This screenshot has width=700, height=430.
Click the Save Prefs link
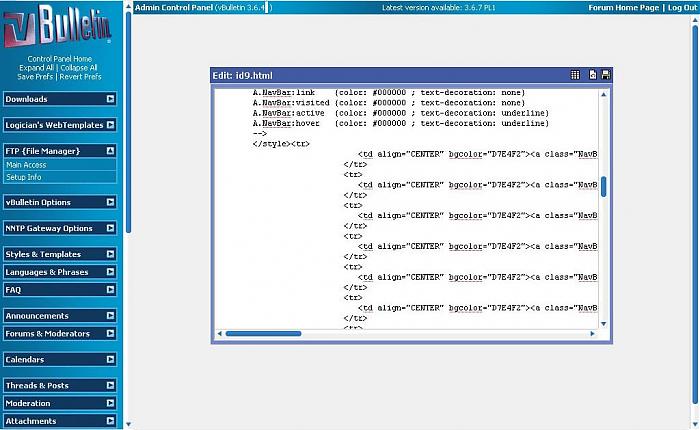(x=34, y=77)
